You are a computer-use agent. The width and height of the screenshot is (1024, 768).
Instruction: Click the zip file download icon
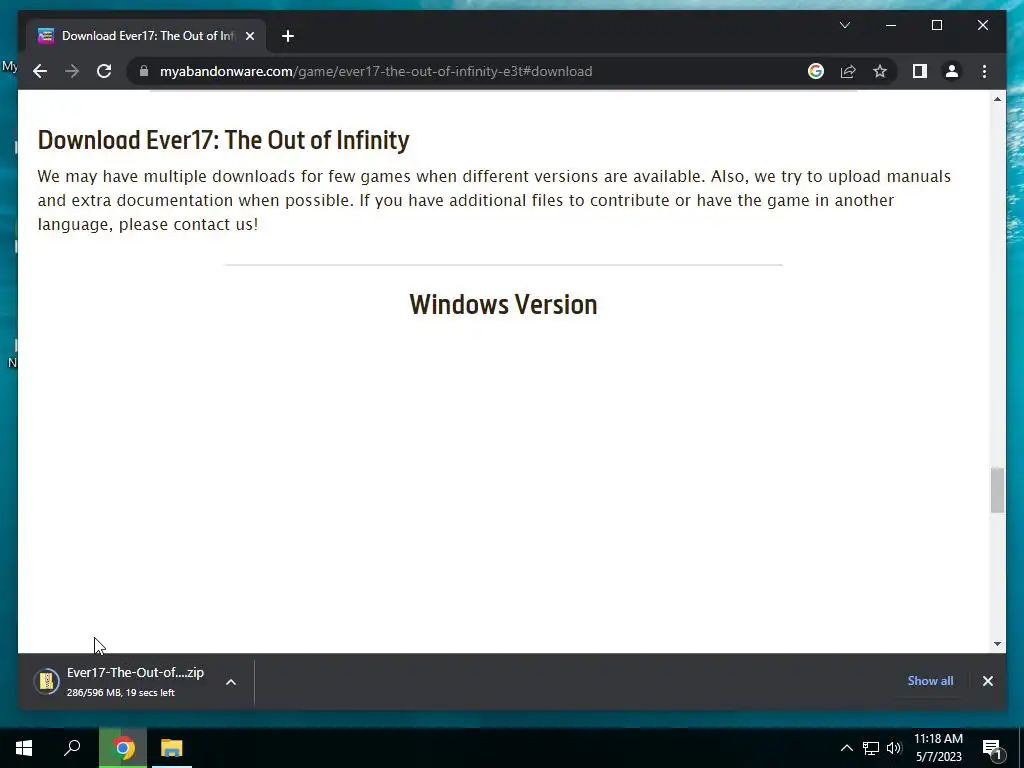46,682
